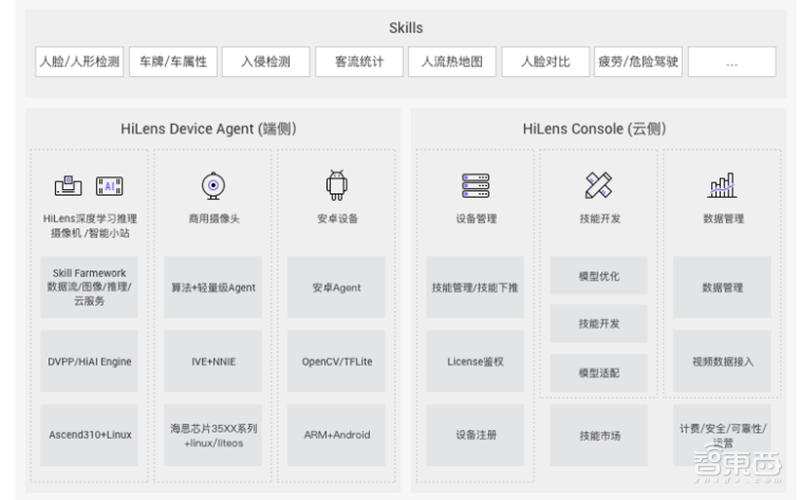Click the Android robot icon
The width and height of the screenshot is (800, 500).
pos(336,185)
